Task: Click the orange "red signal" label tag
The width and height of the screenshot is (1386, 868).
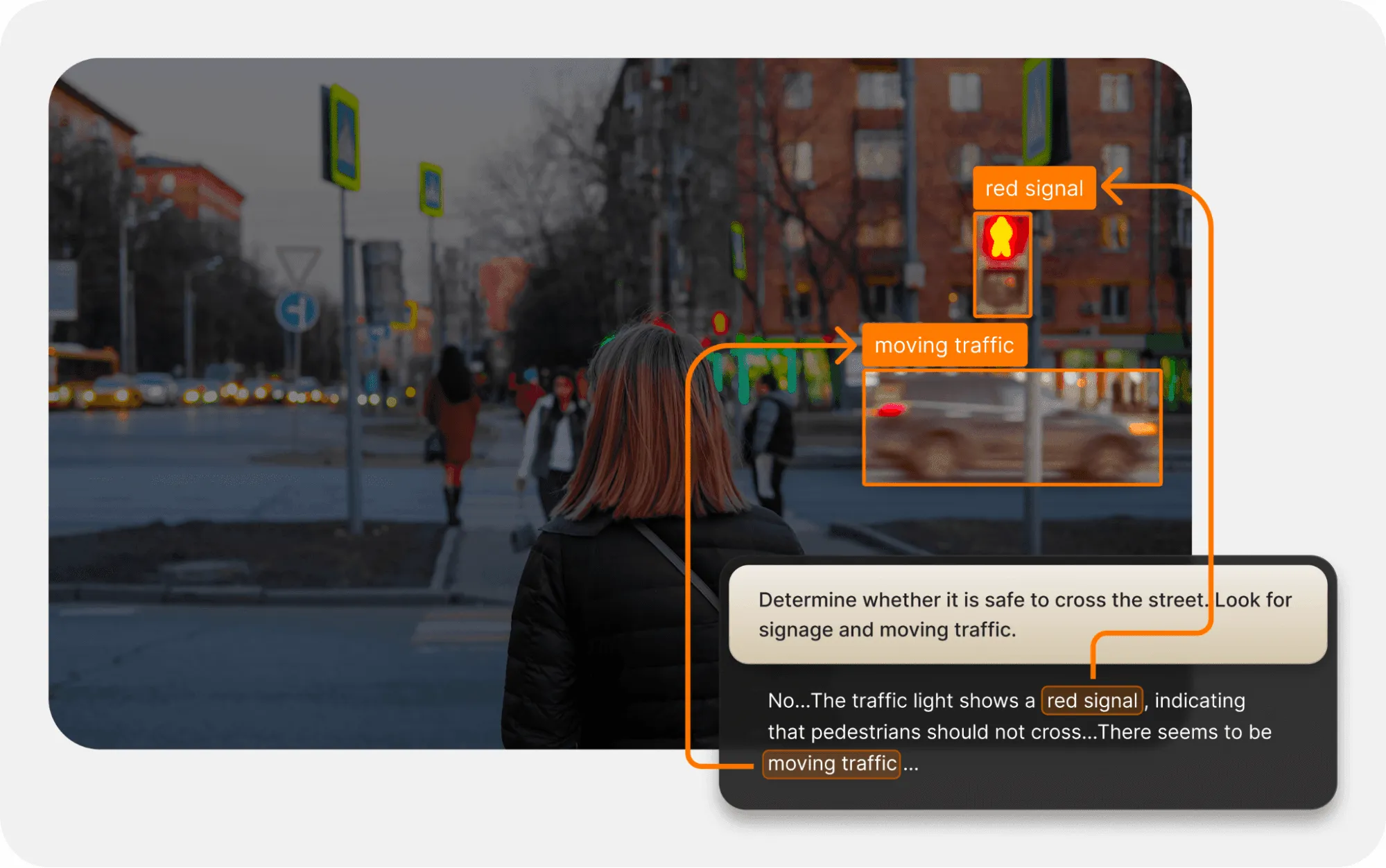Action: (x=1034, y=188)
